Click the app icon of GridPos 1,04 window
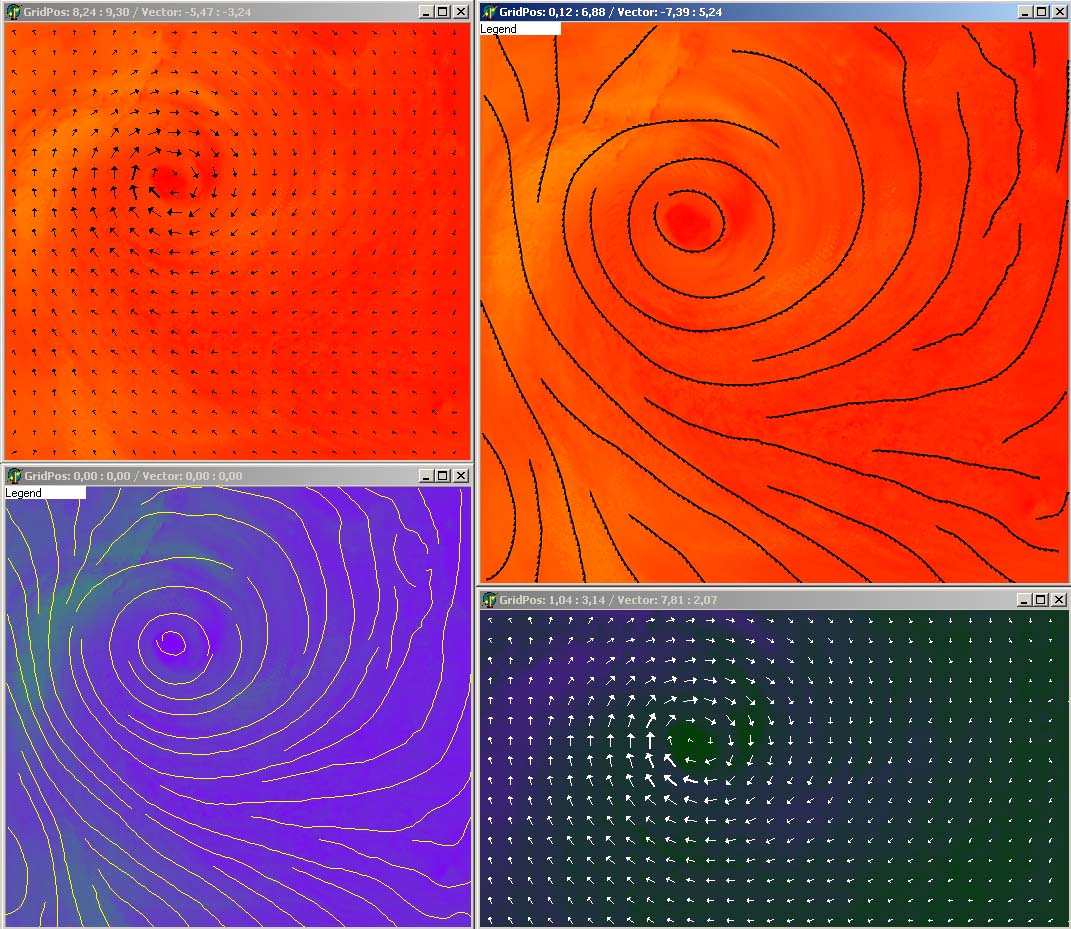Screen dimensions: 1071x929 pos(490,600)
